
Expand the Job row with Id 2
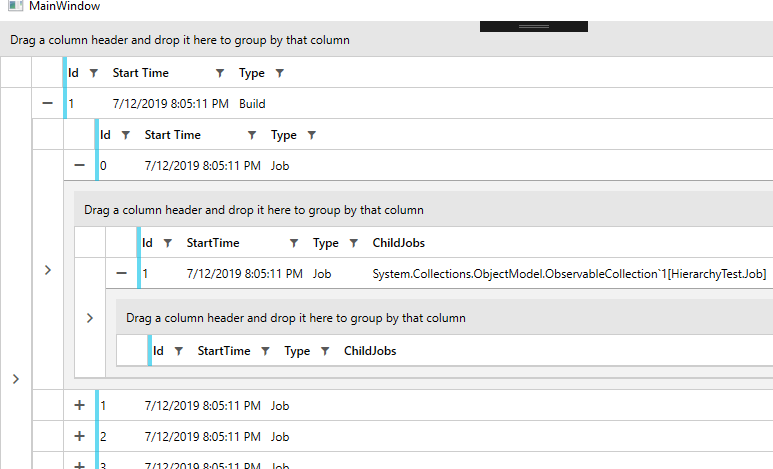[x=80, y=437]
